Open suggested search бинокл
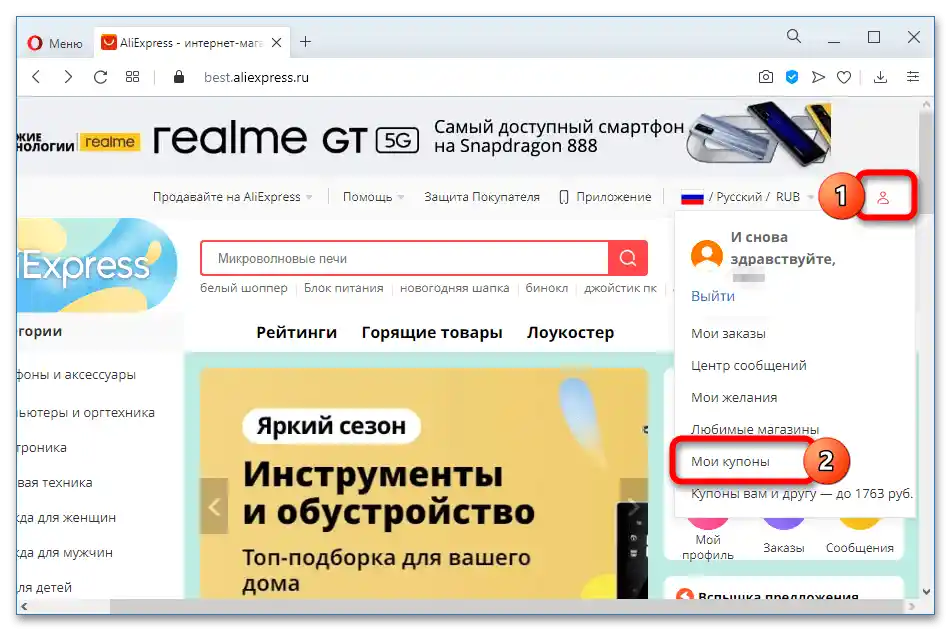 pos(546,288)
